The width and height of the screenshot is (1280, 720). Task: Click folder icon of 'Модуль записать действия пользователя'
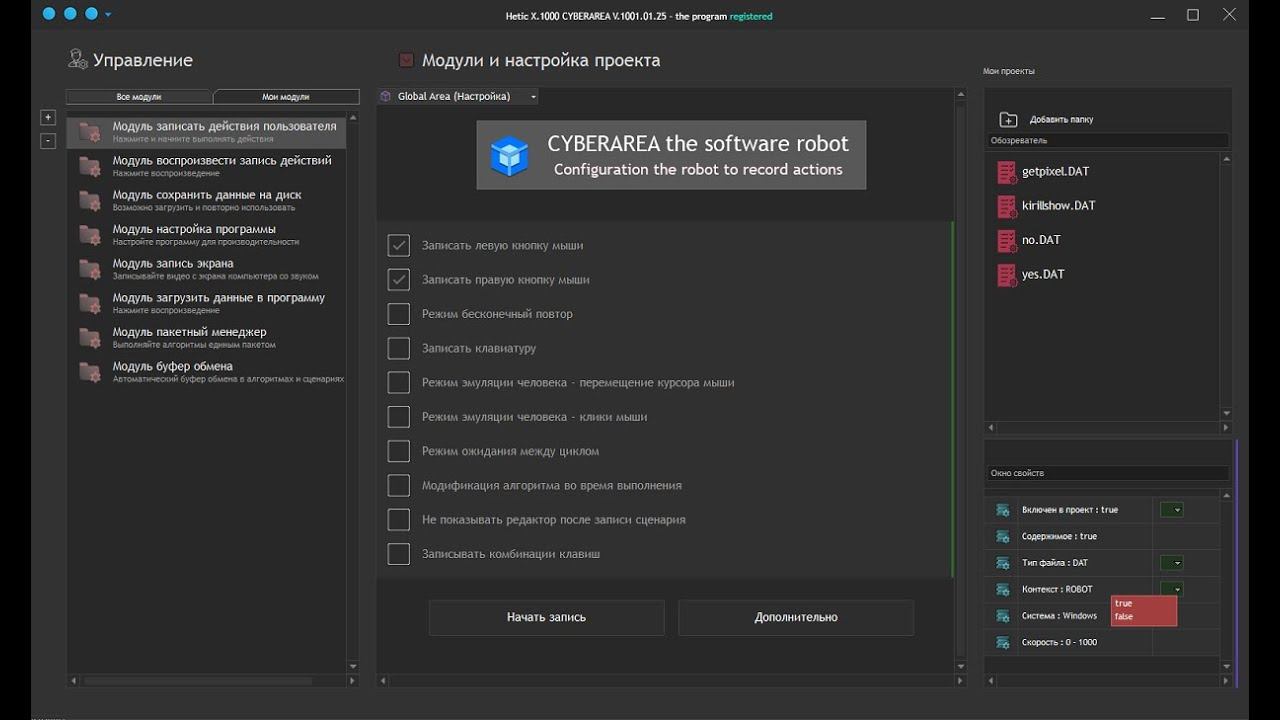coord(90,132)
